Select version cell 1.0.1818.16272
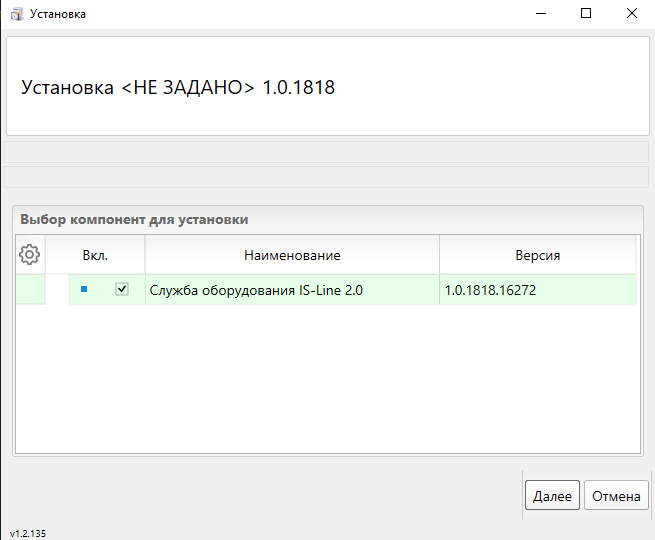 point(538,290)
